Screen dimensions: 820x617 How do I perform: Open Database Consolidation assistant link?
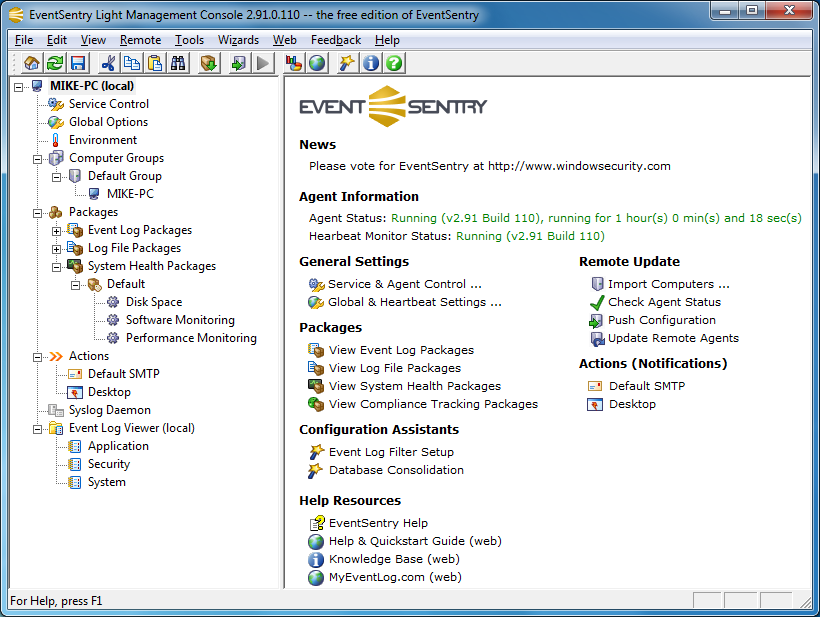[x=396, y=470]
